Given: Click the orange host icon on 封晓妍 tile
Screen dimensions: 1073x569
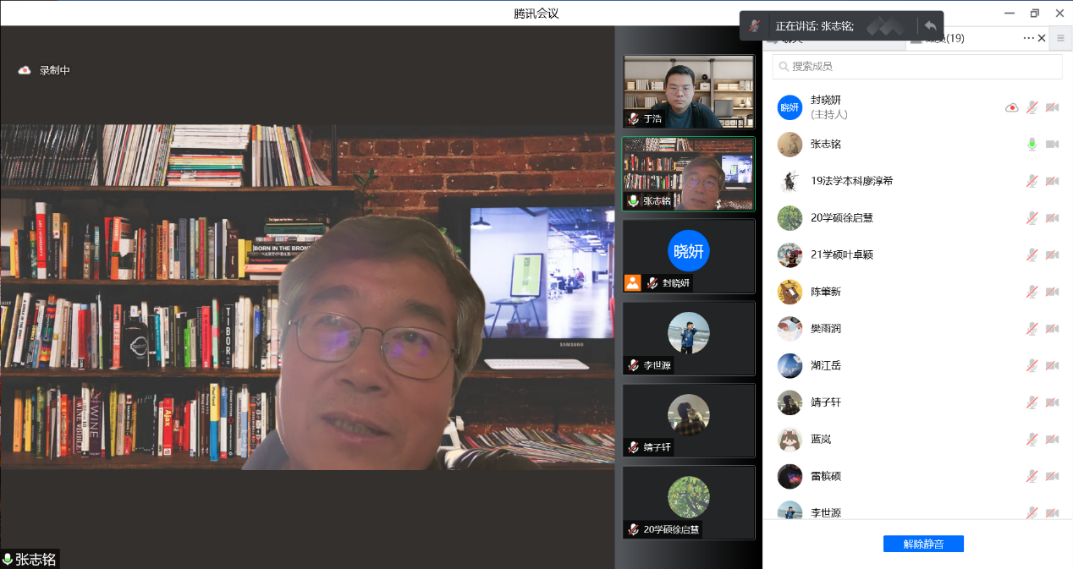Looking at the screenshot, I should 632,283.
